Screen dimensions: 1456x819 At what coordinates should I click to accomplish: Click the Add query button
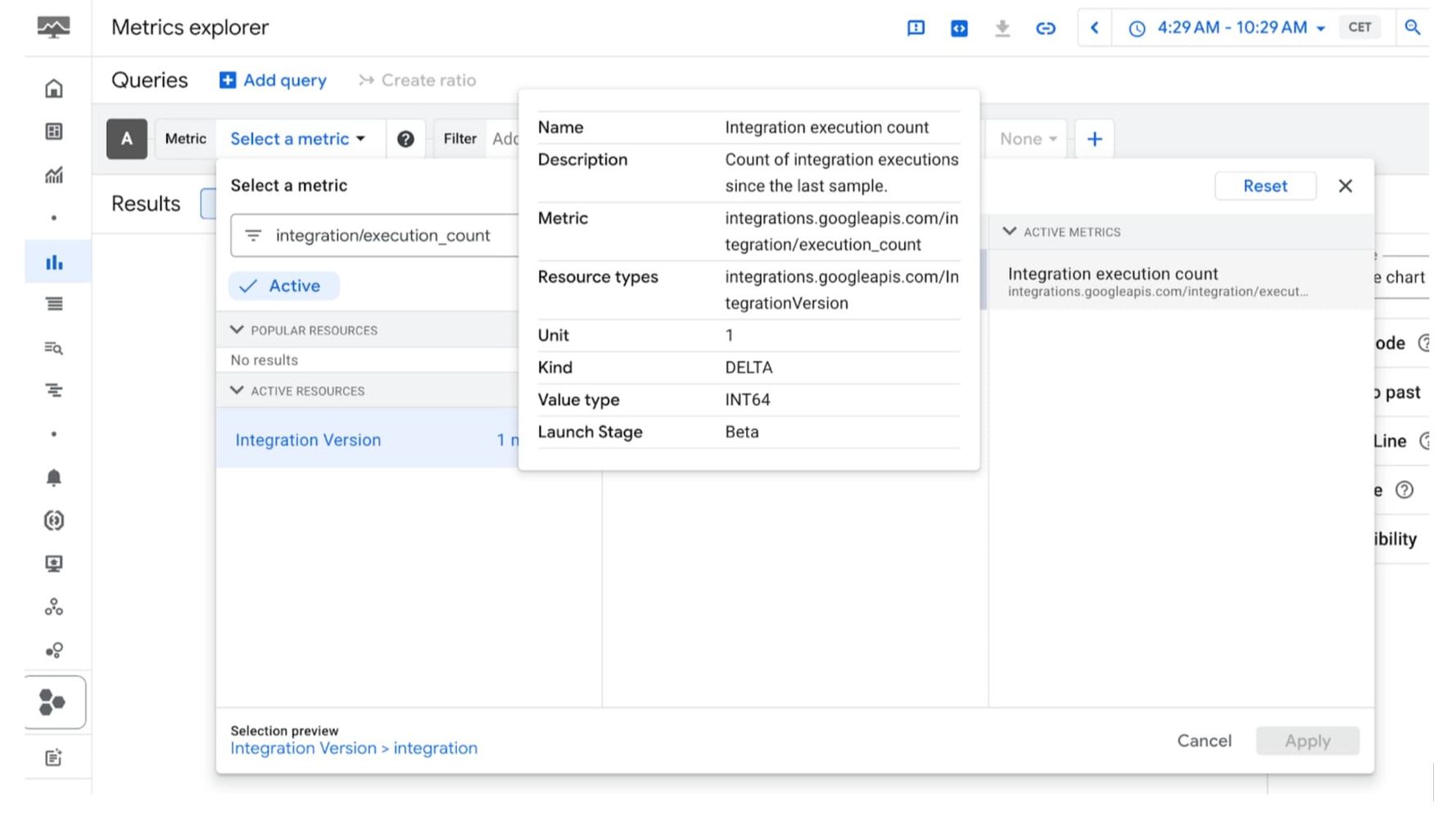point(272,79)
